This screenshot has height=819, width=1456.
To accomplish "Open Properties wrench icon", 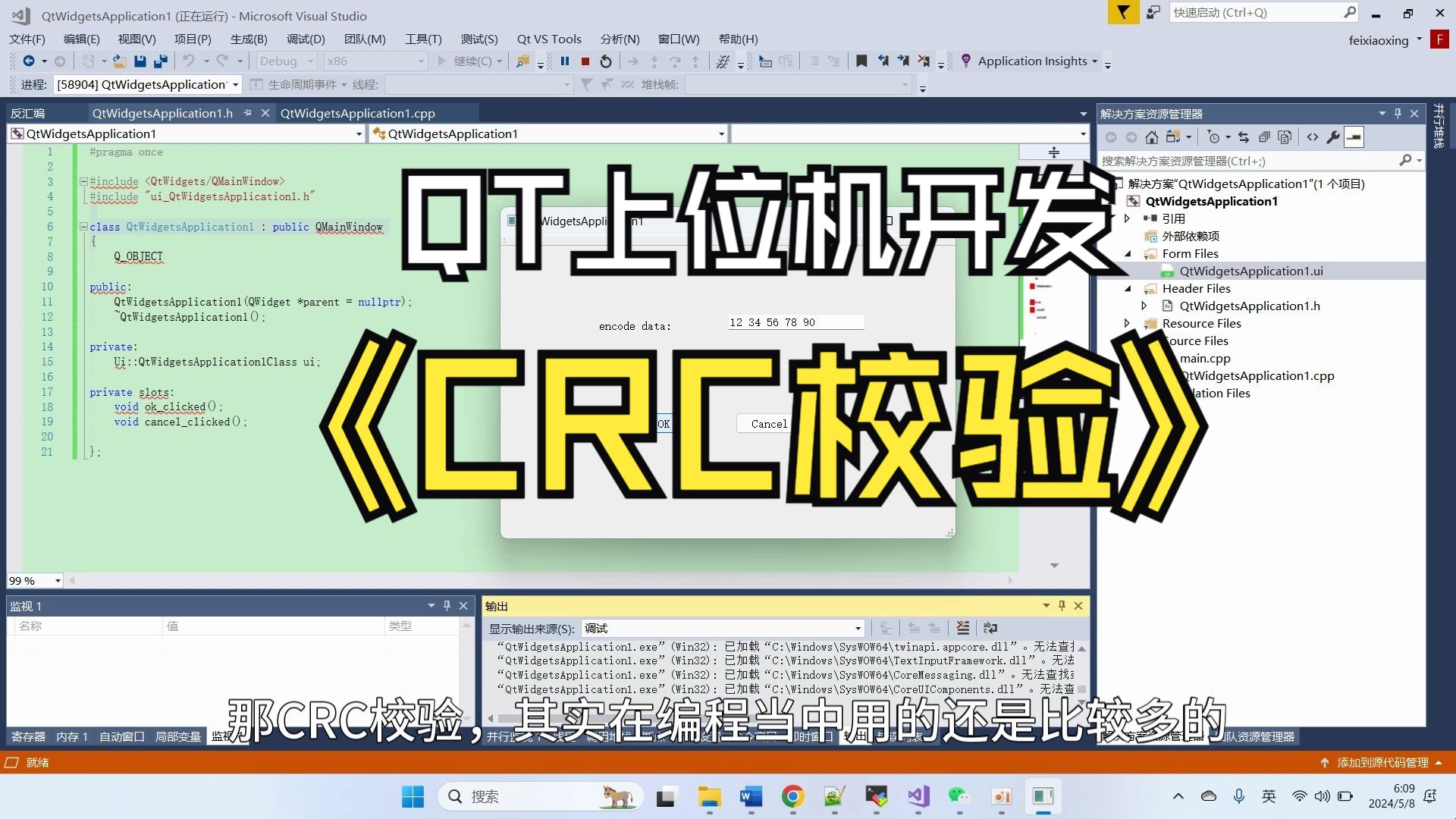I will [1333, 137].
